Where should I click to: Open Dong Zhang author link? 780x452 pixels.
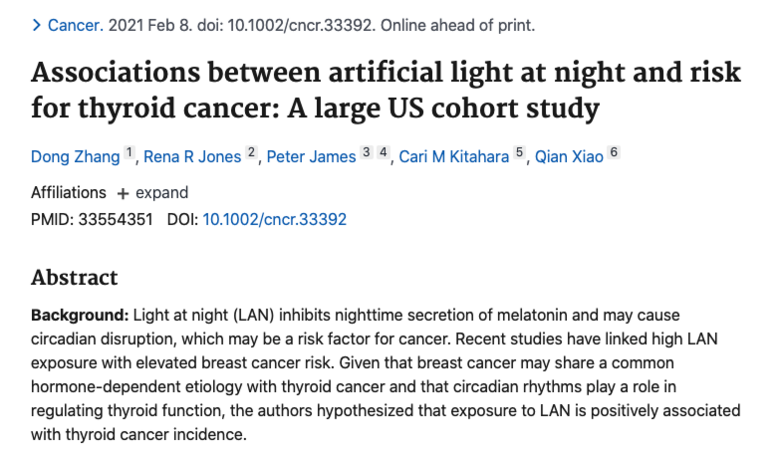(x=75, y=157)
